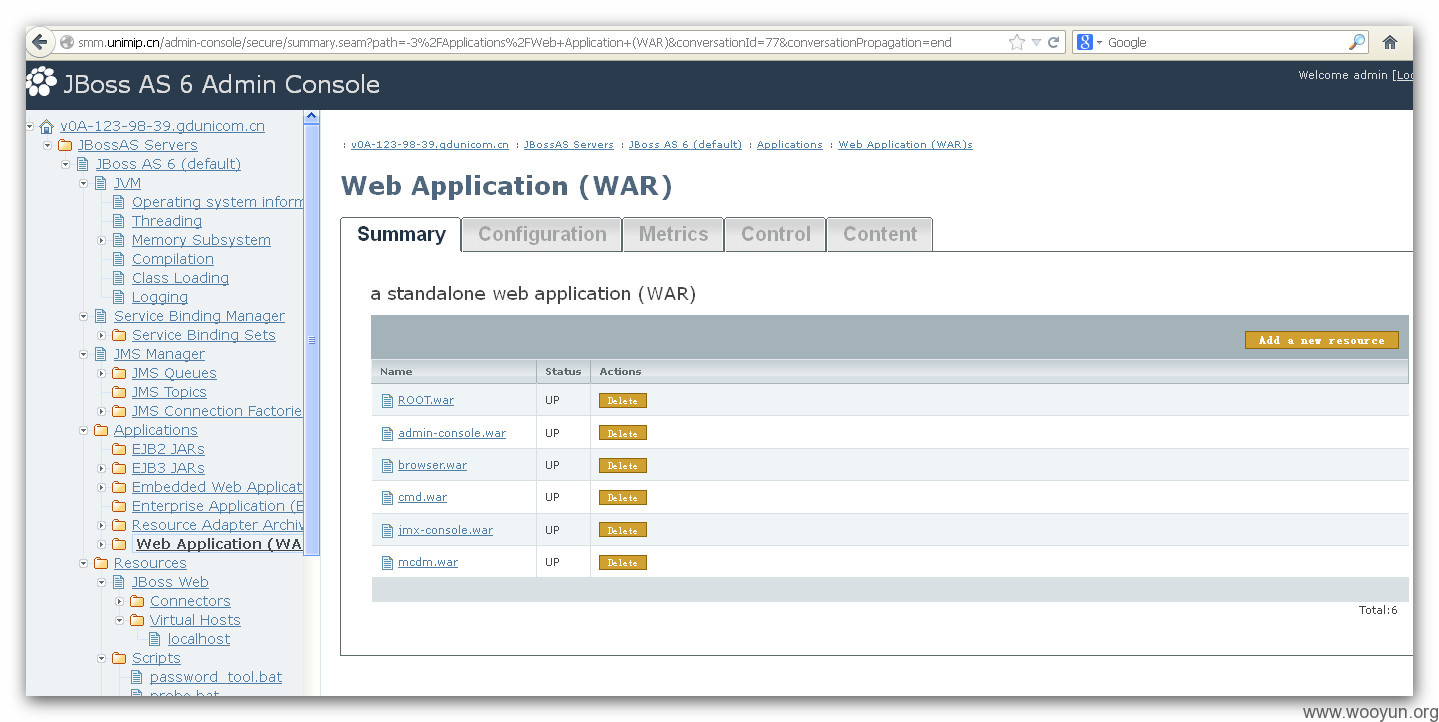
Task: Collapse the Applications tree node
Action: [84, 430]
